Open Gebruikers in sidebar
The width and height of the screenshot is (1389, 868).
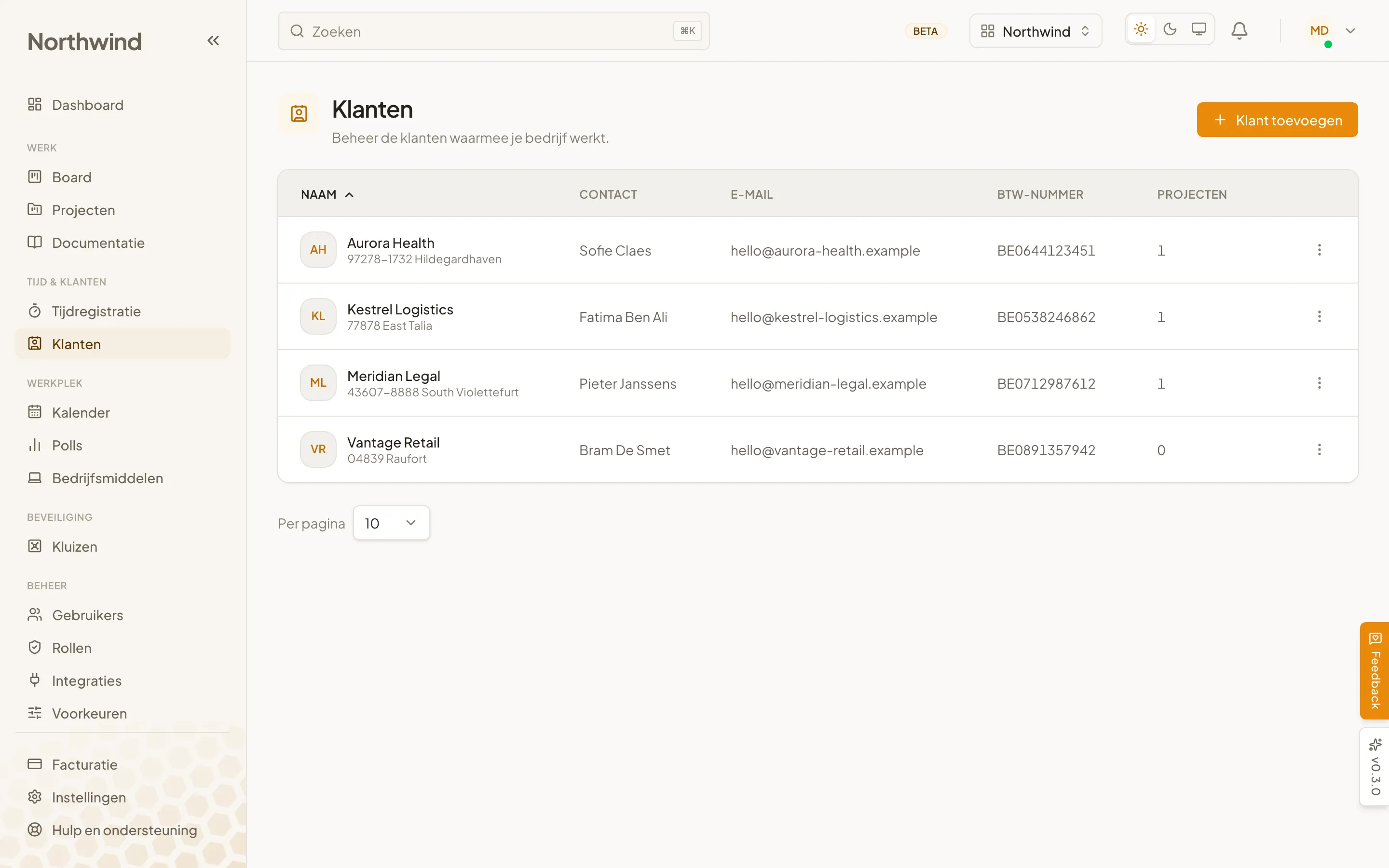[x=123, y=615]
